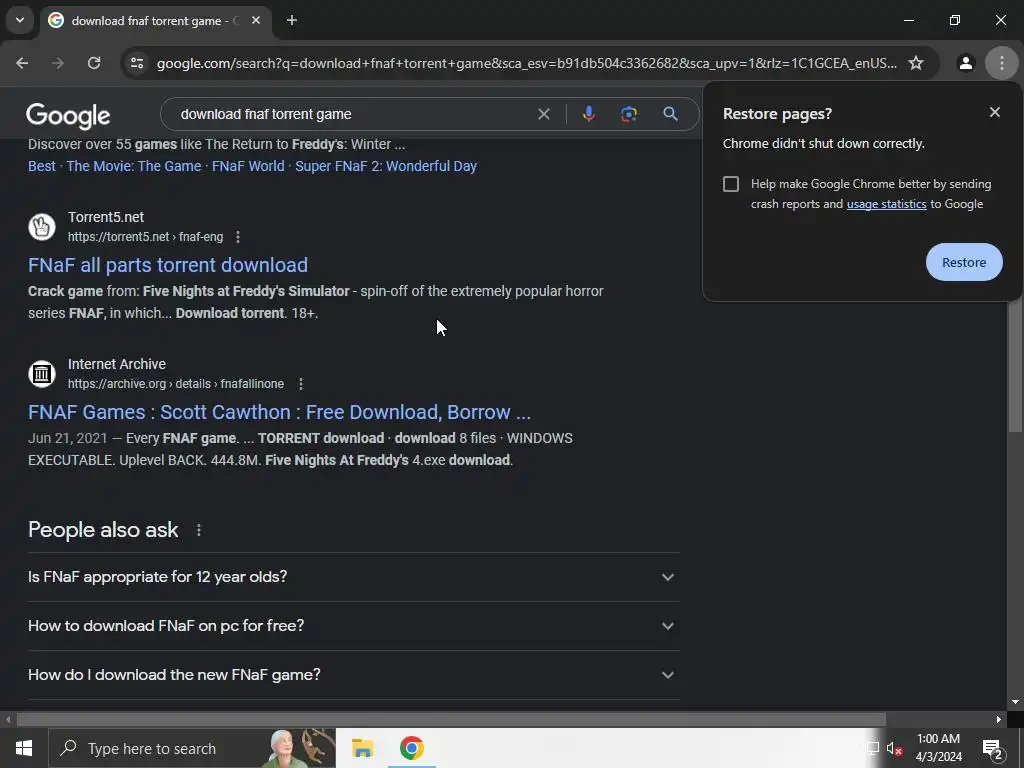The image size is (1024, 768).
Task: Click the scroll-right arrow on horizontal scrollbar
Action: (999, 720)
